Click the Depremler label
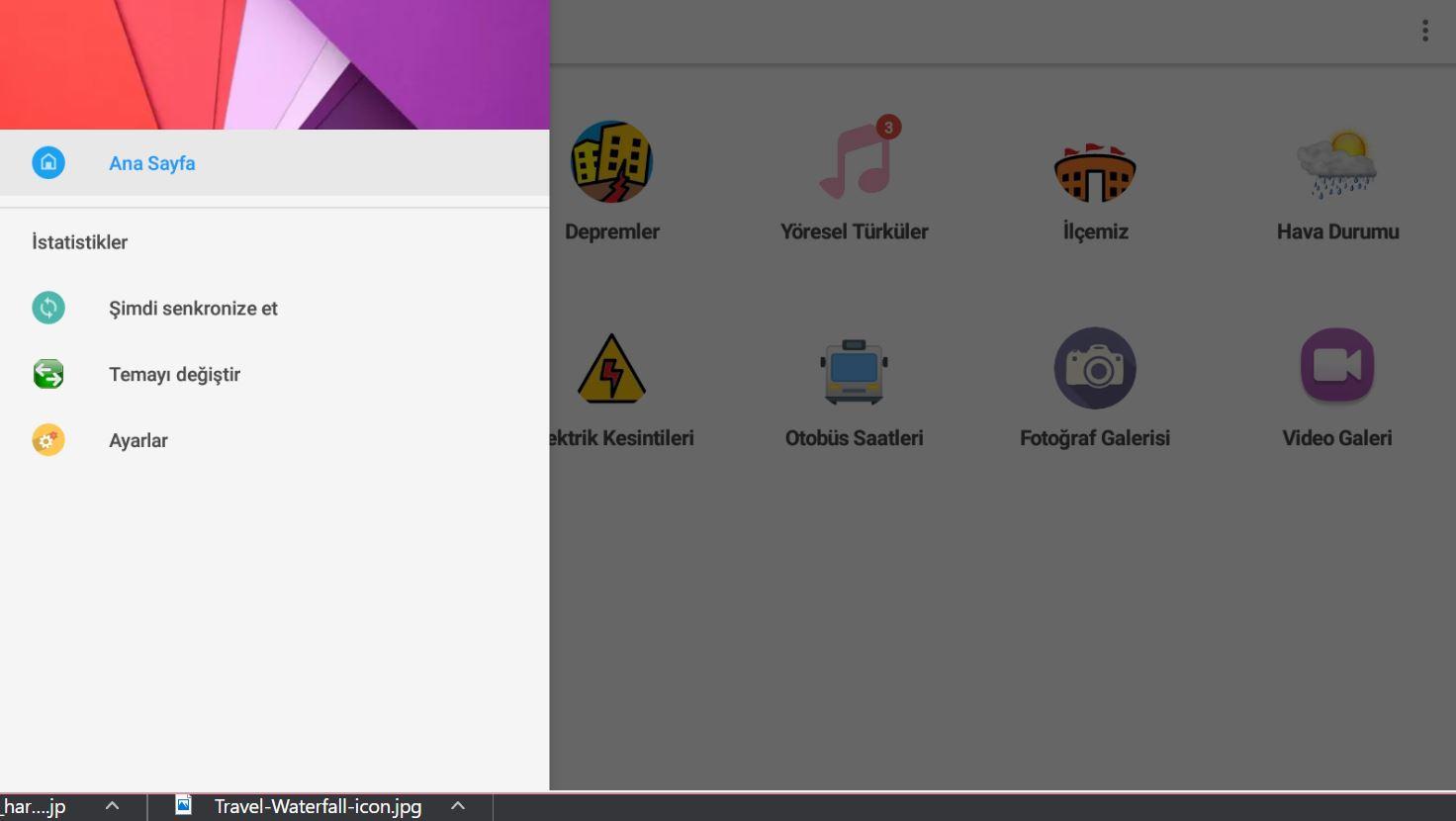 point(611,231)
